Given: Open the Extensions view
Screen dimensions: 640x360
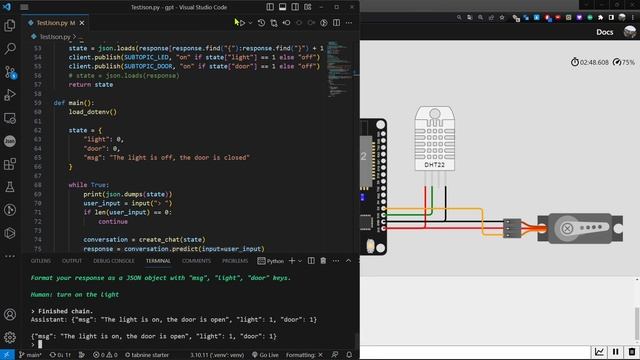Looking at the screenshot, I should coord(9,164).
